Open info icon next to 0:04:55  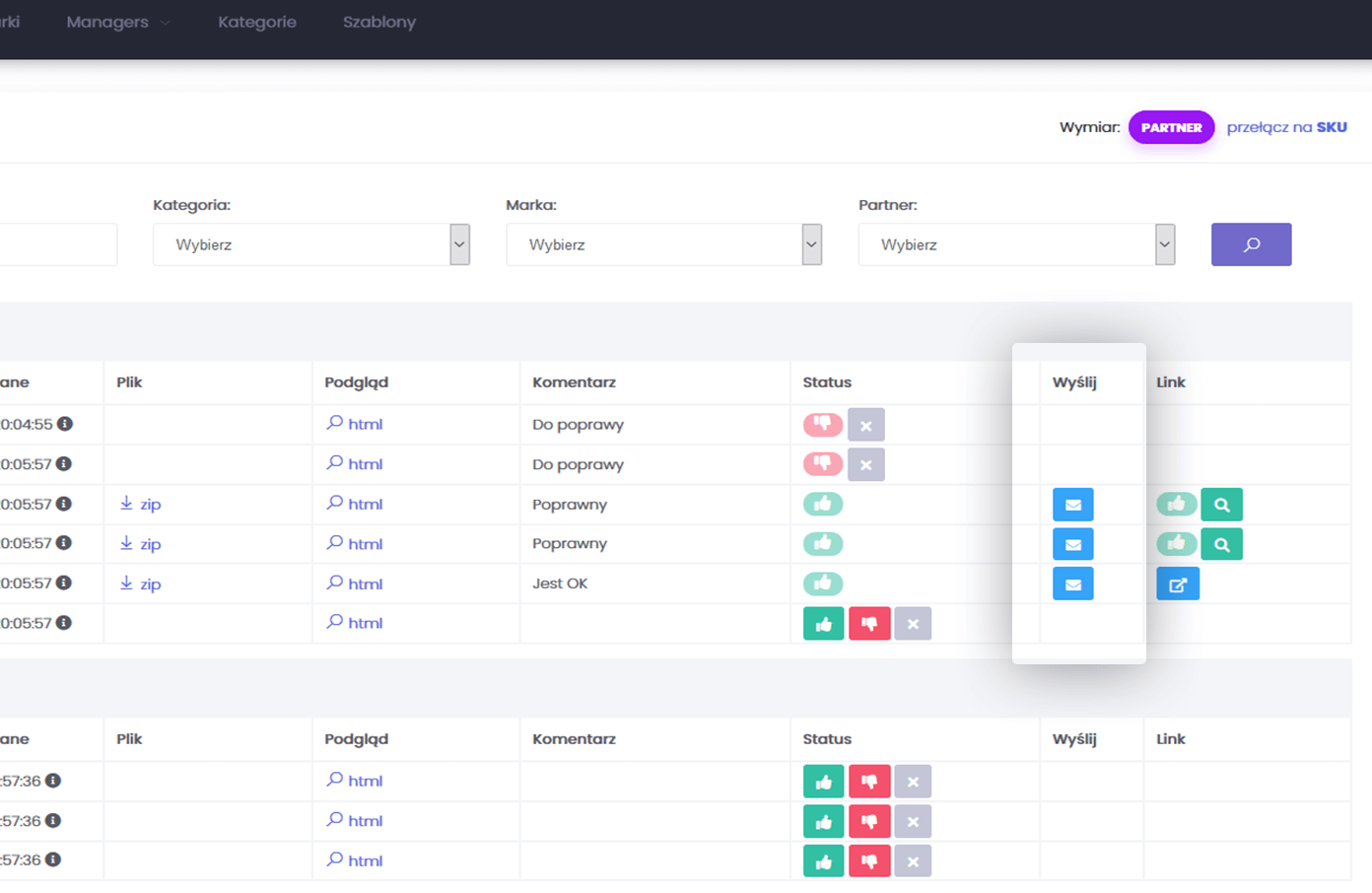65,424
